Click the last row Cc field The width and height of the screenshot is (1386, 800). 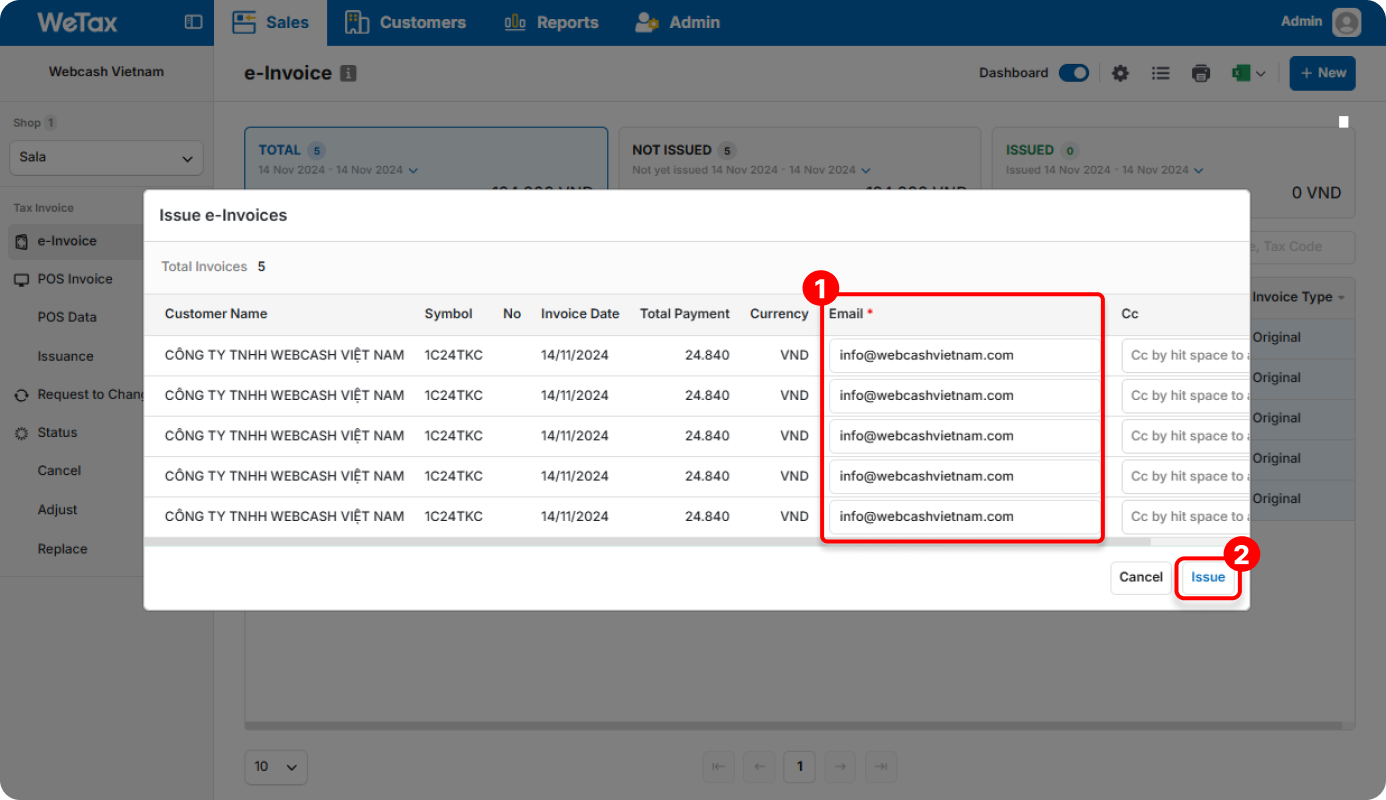(x=1185, y=516)
